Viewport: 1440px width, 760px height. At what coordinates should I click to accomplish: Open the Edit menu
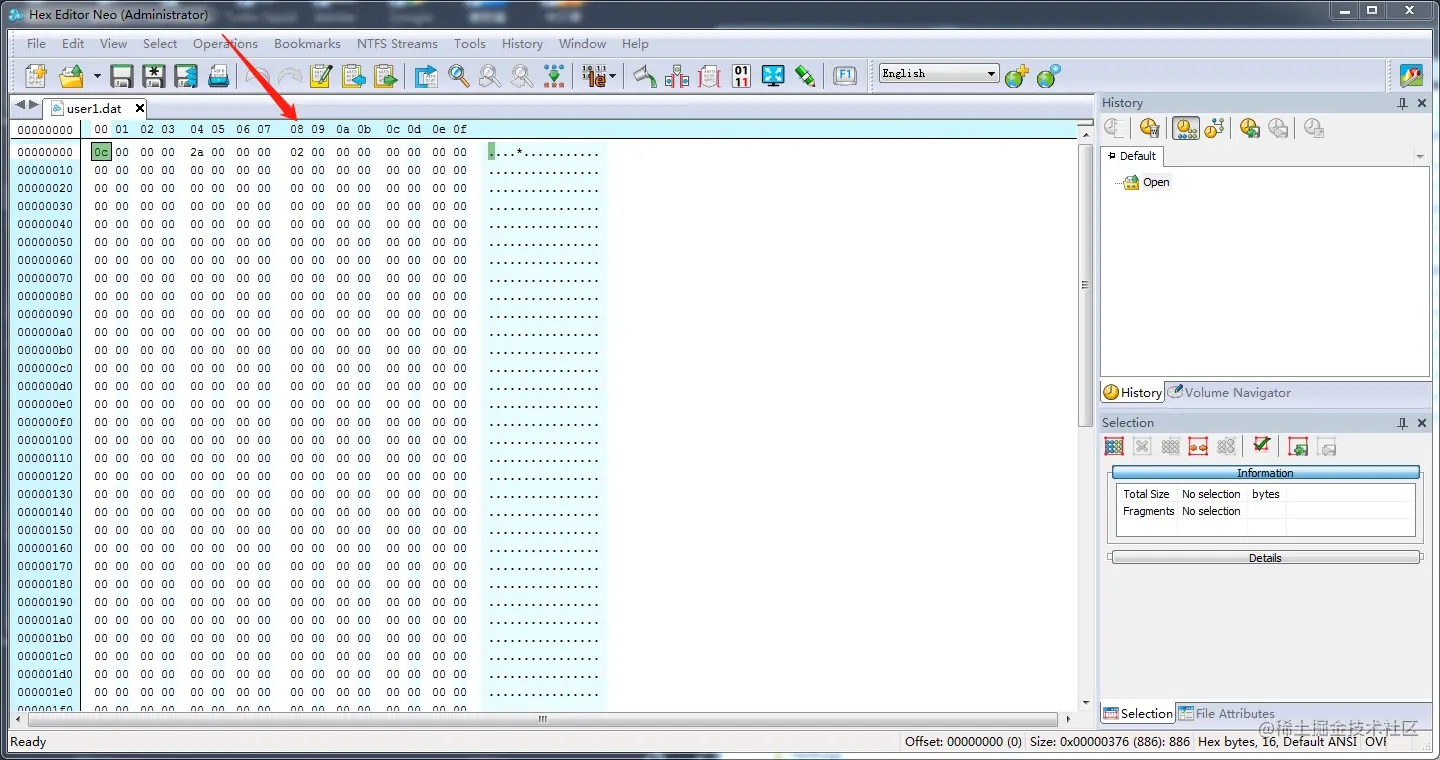pos(73,44)
